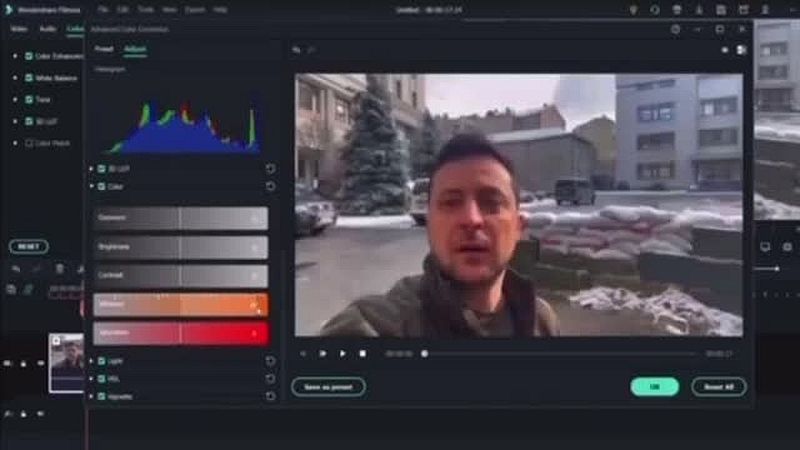Lock the video track in timeline
The width and height of the screenshot is (800, 450).
pos(23,364)
